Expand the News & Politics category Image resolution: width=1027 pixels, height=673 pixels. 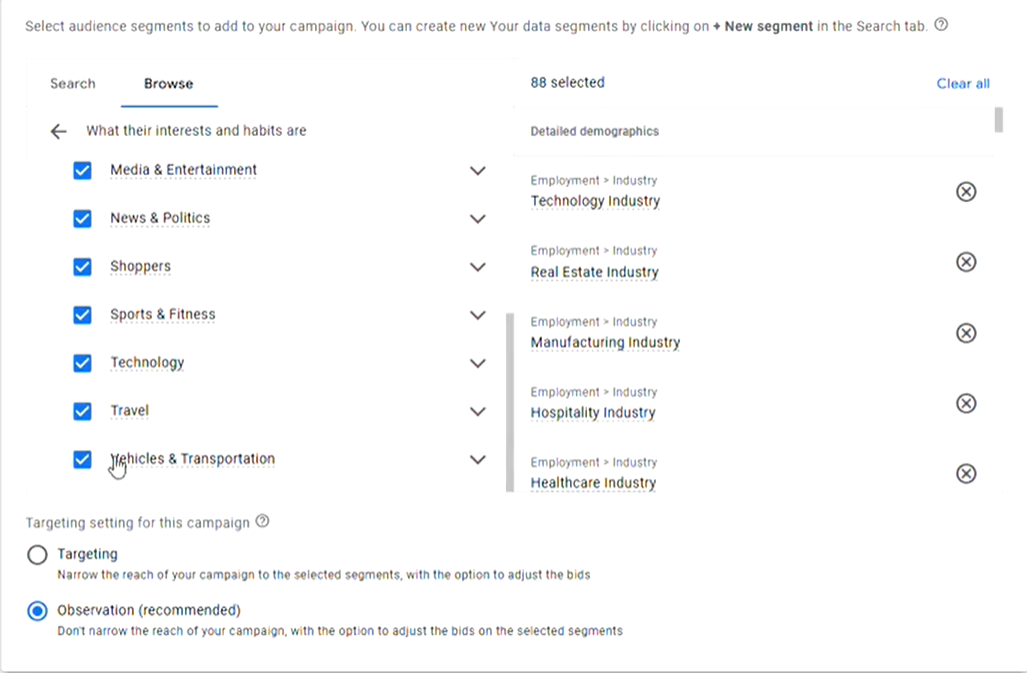[x=478, y=219]
